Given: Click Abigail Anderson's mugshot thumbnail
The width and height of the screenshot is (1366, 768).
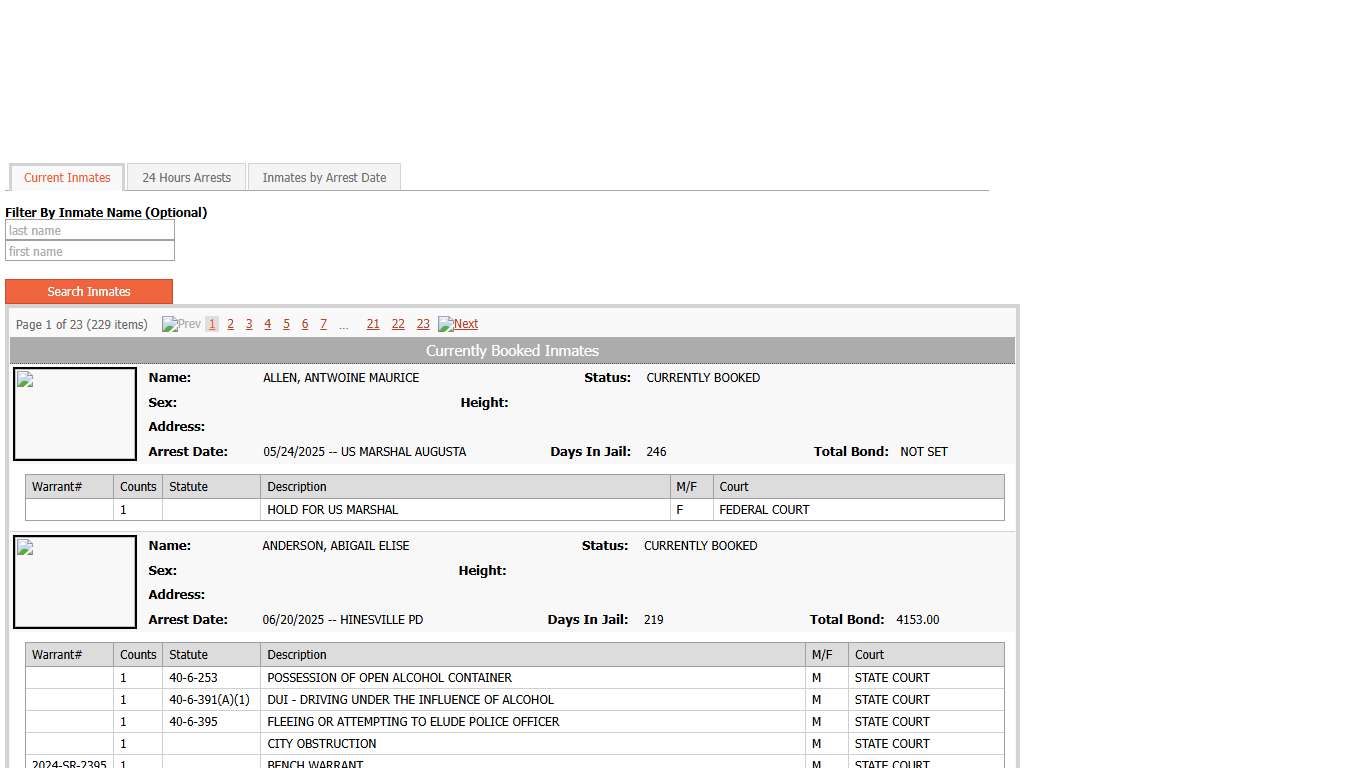Looking at the screenshot, I should (x=75, y=582).
